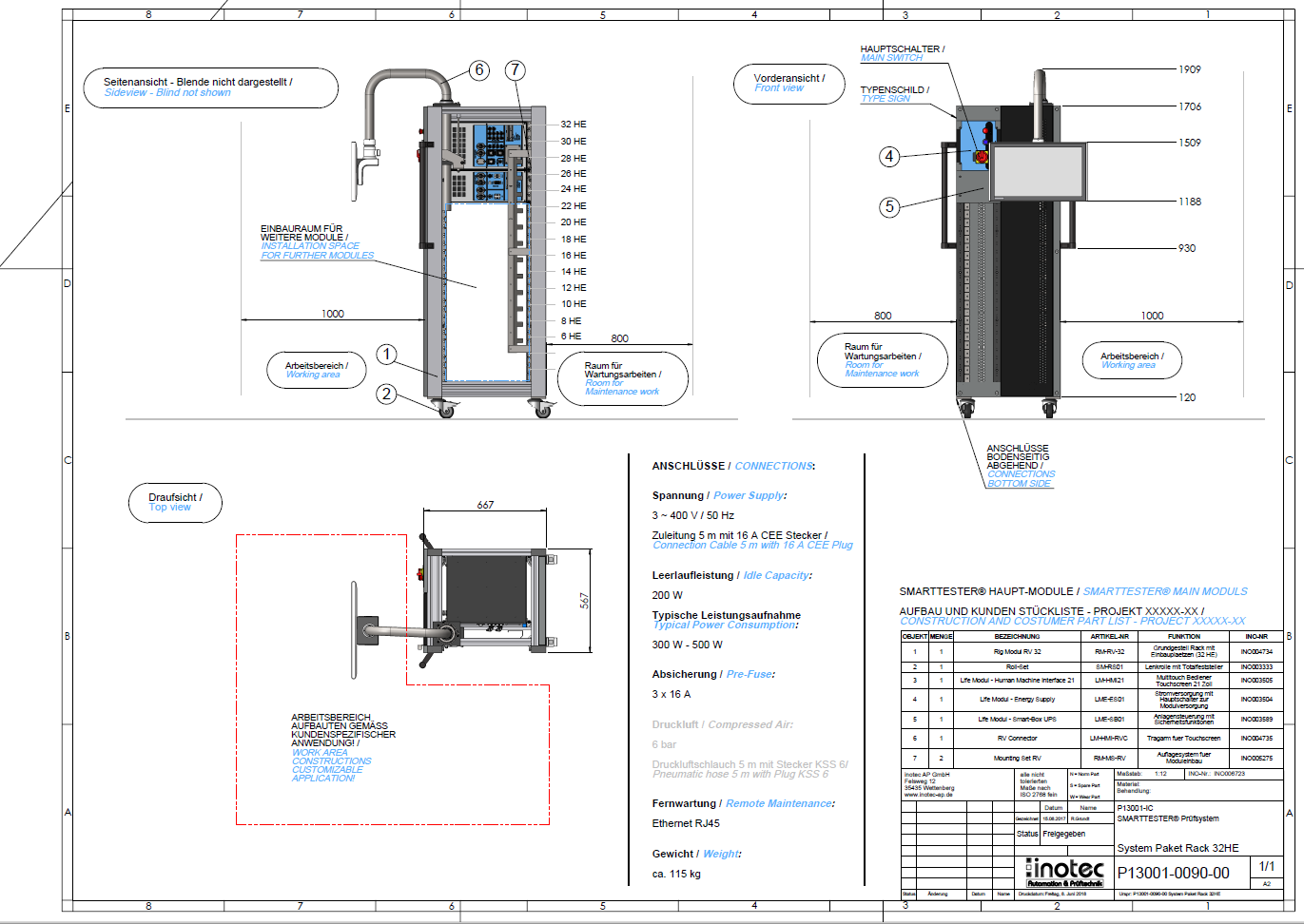Click the Seitenansicht view label bubble
Screen dimensions: 1304x924
coord(210,87)
